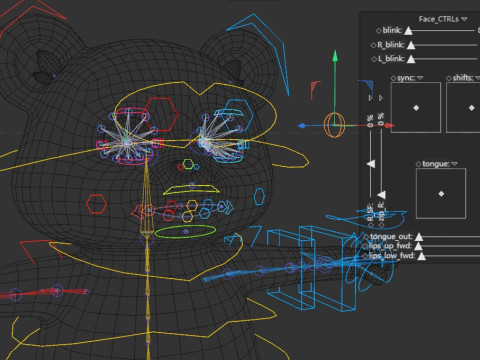This screenshot has width=480, height=360.
Task: Select the red X-axis arrow of the gizmo
Action: [x=389, y=126]
